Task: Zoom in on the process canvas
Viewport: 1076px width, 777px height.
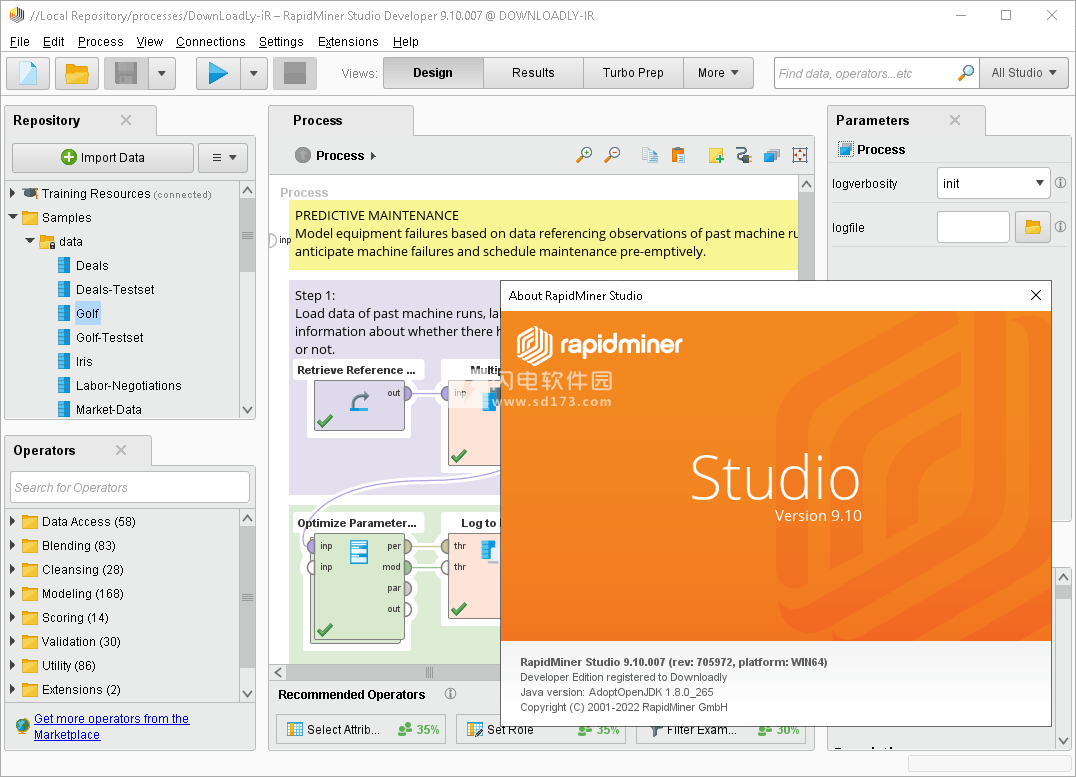Action: pyautogui.click(x=584, y=155)
